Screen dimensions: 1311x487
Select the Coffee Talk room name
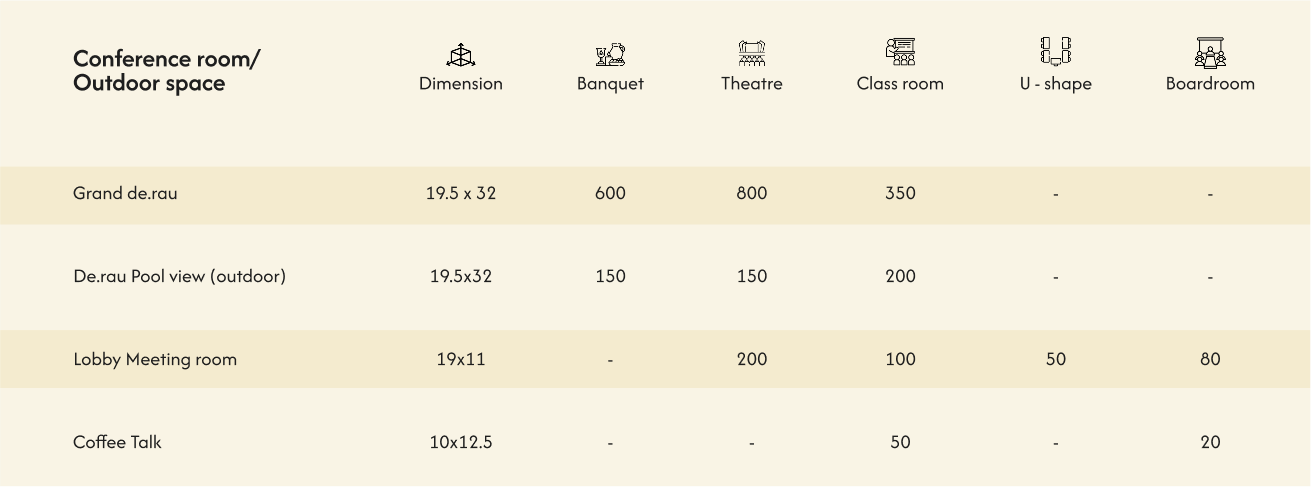pyautogui.click(x=117, y=442)
